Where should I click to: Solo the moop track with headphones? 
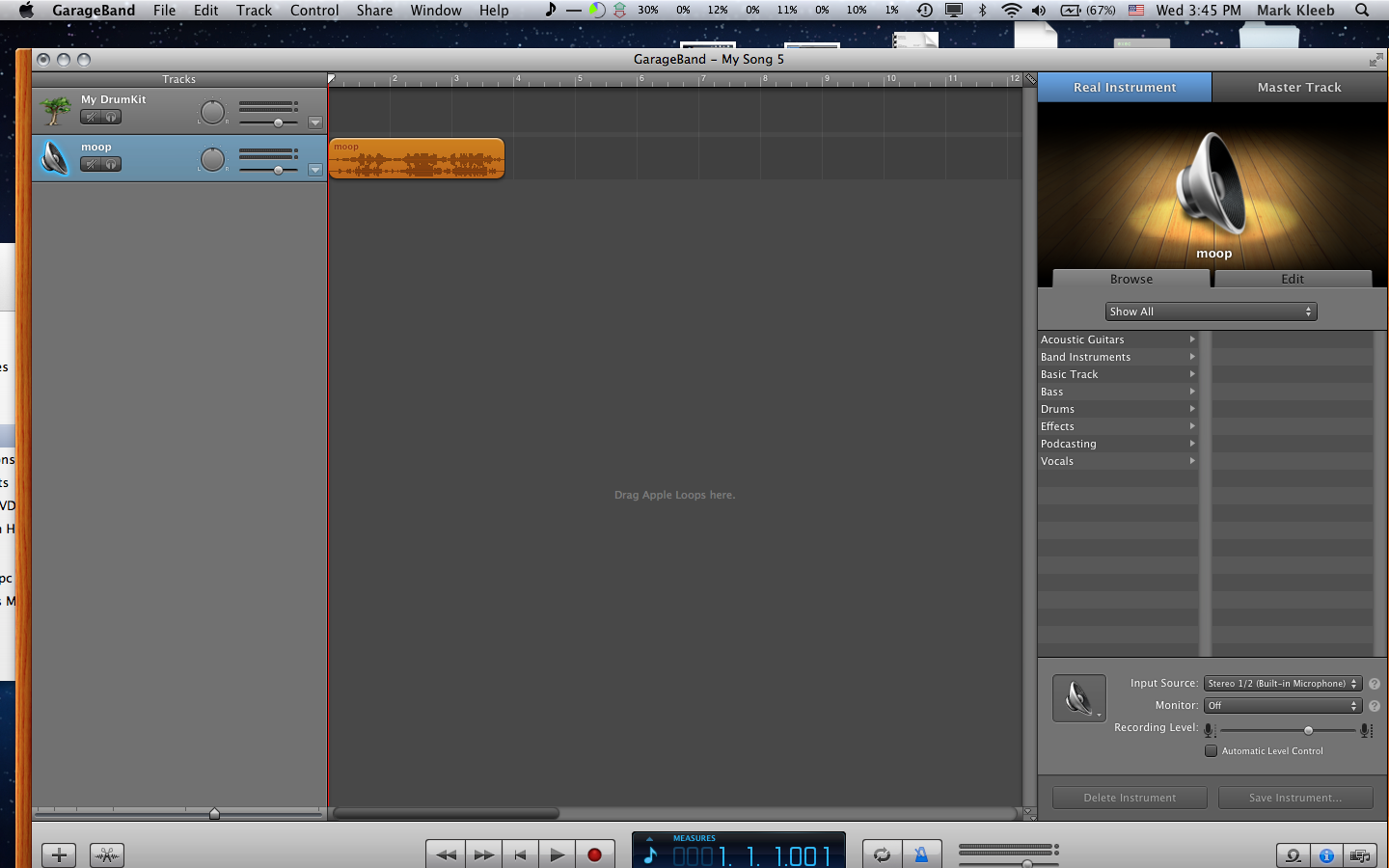pos(111,164)
